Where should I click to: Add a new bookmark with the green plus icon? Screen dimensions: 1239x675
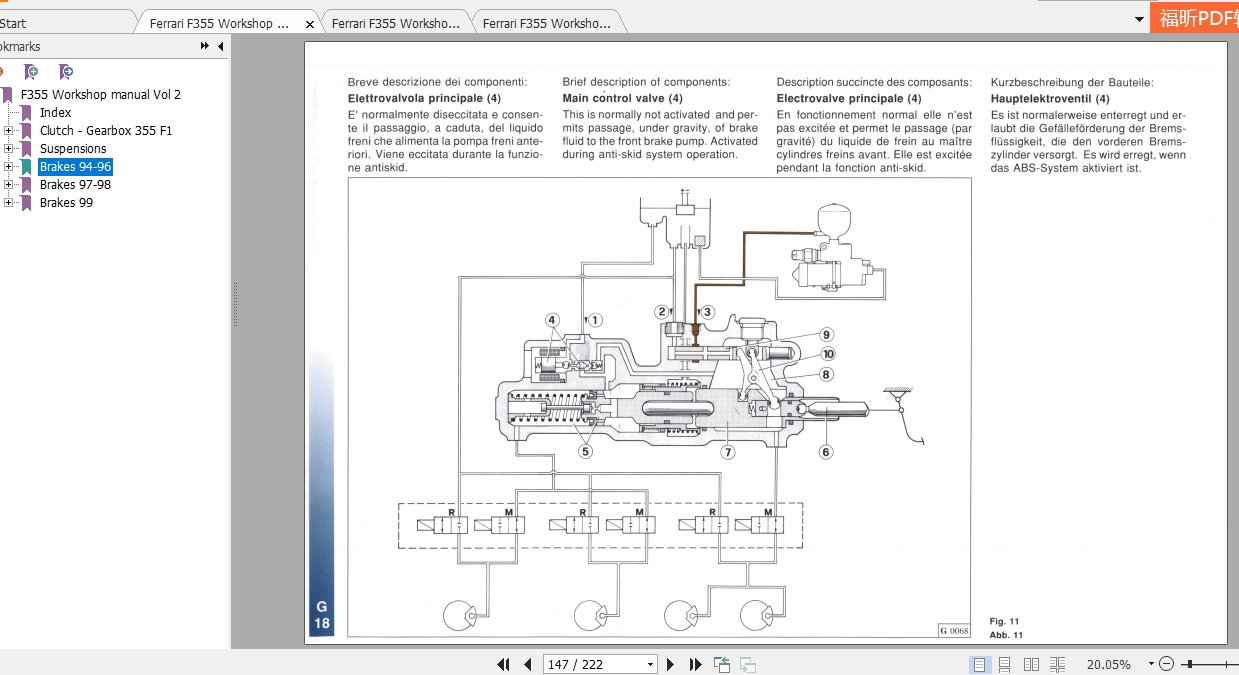click(33, 71)
